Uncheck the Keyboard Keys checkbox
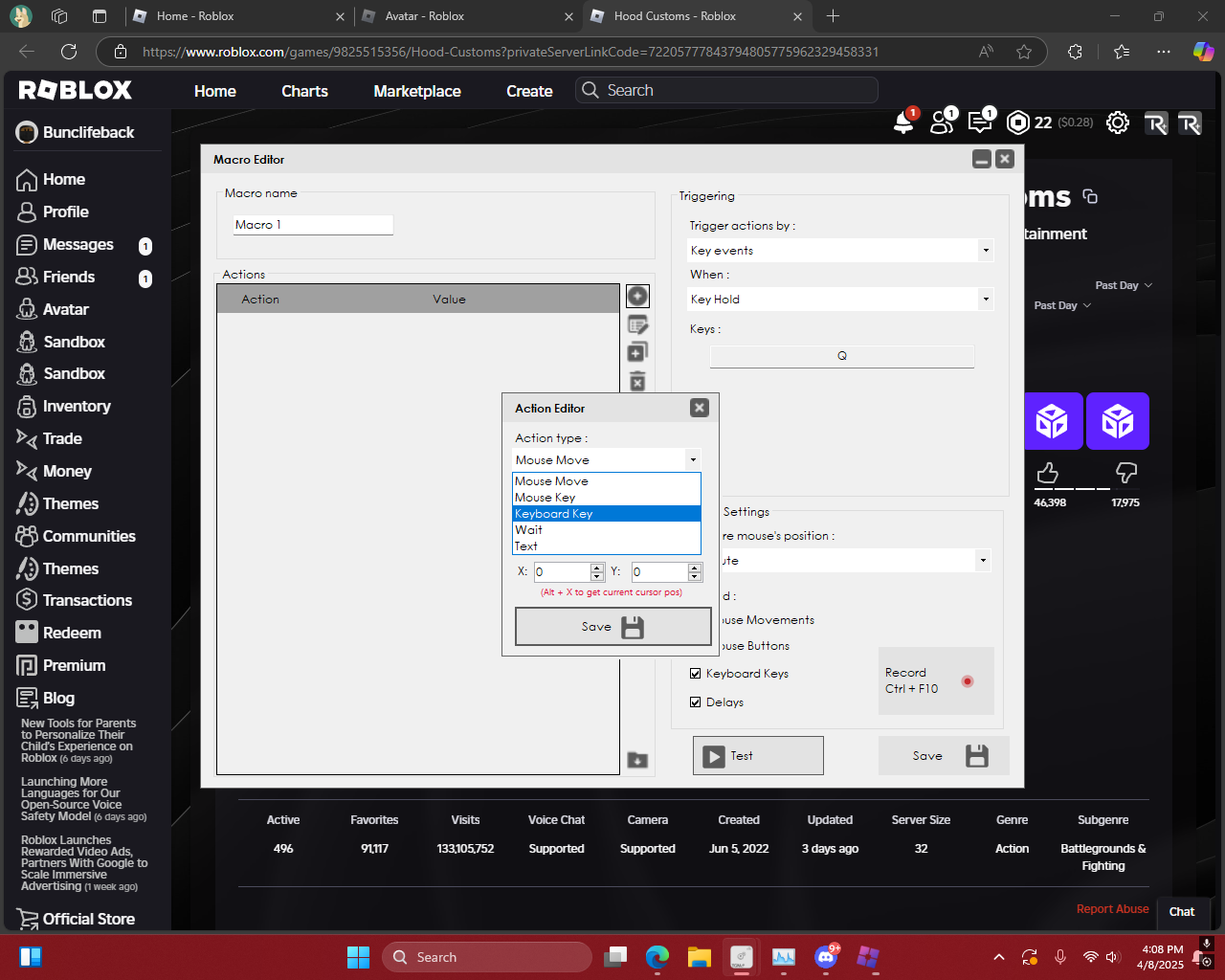1225x980 pixels. coord(696,674)
